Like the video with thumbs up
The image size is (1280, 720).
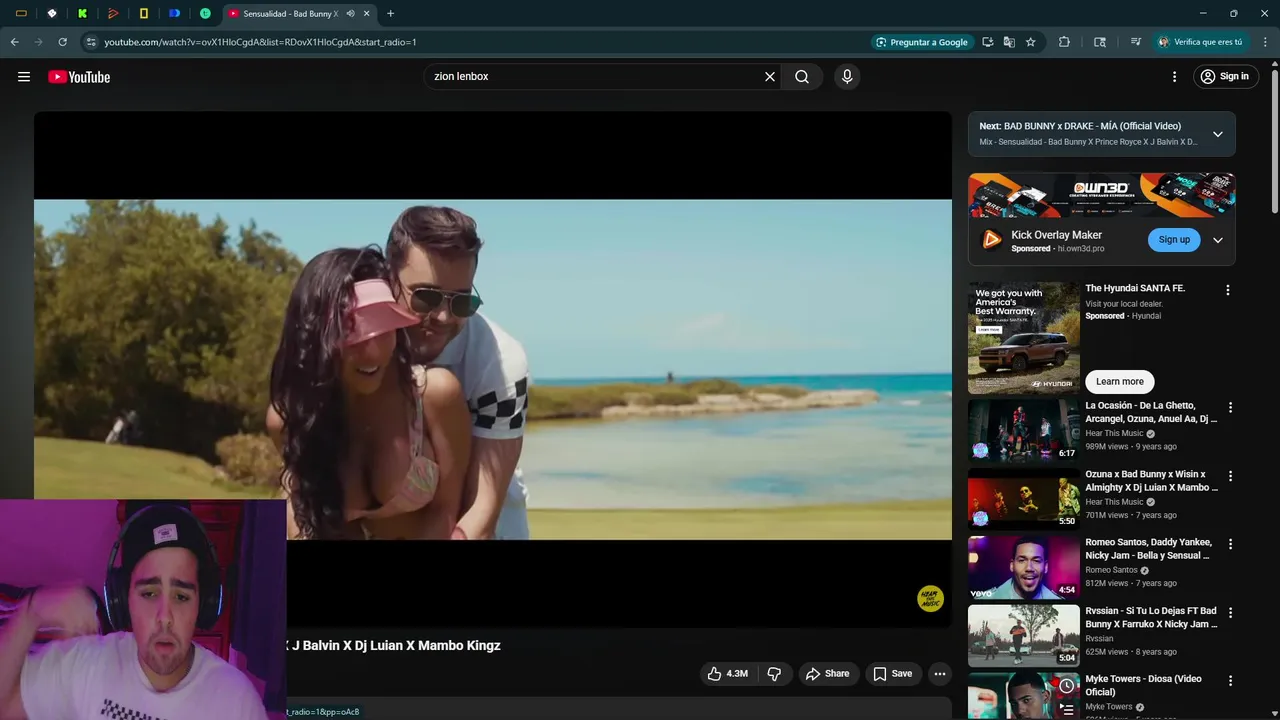coord(728,674)
